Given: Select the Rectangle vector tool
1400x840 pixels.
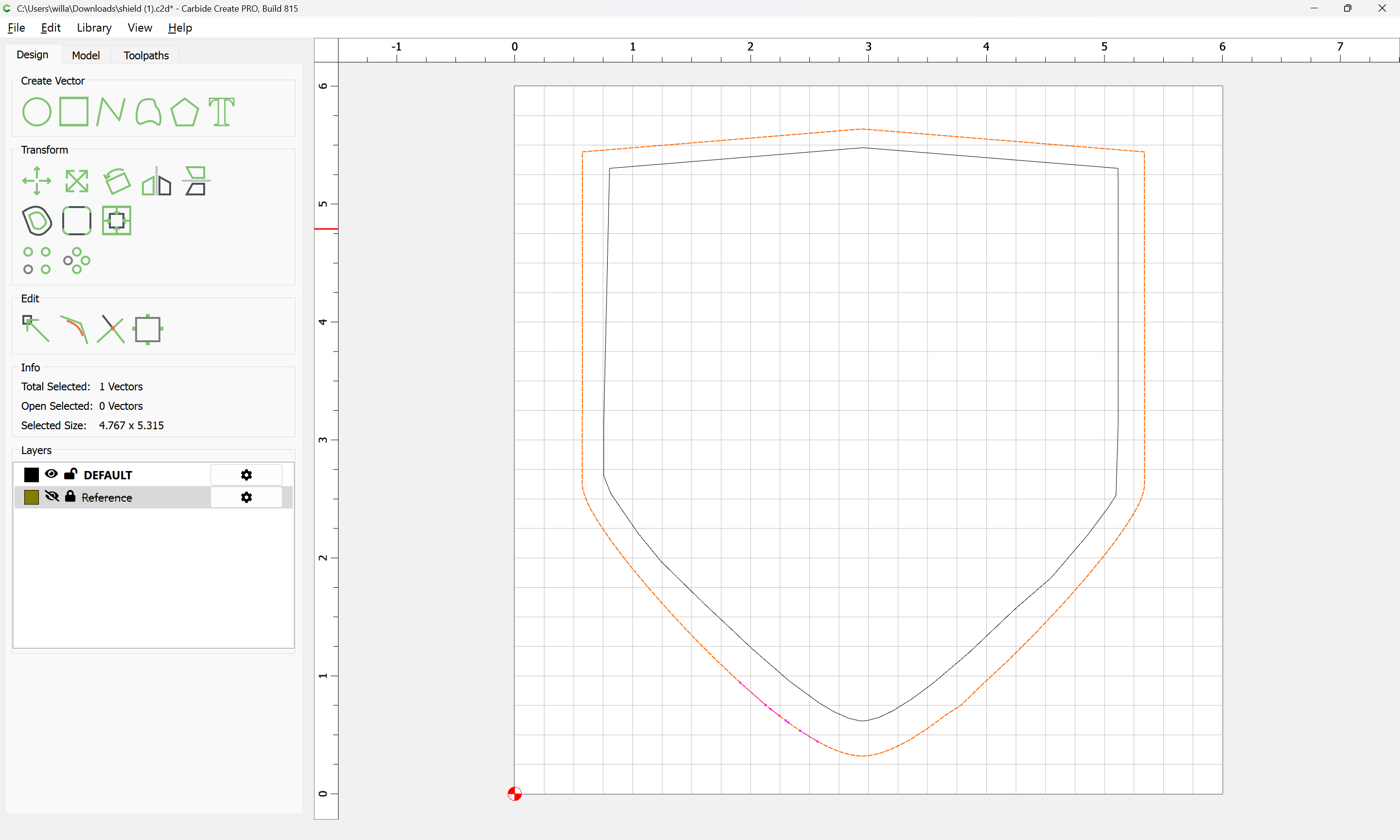Looking at the screenshot, I should tap(74, 111).
